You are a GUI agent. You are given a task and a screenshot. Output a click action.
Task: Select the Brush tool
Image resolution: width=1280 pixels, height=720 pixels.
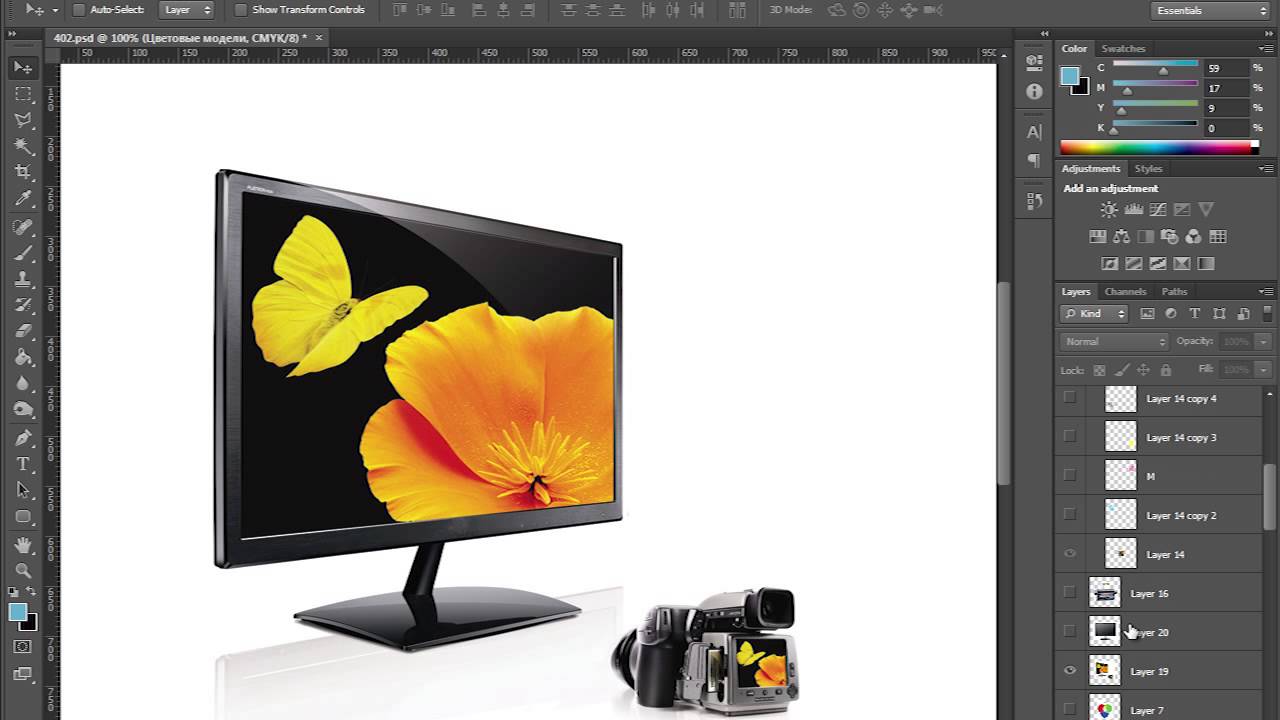point(23,254)
